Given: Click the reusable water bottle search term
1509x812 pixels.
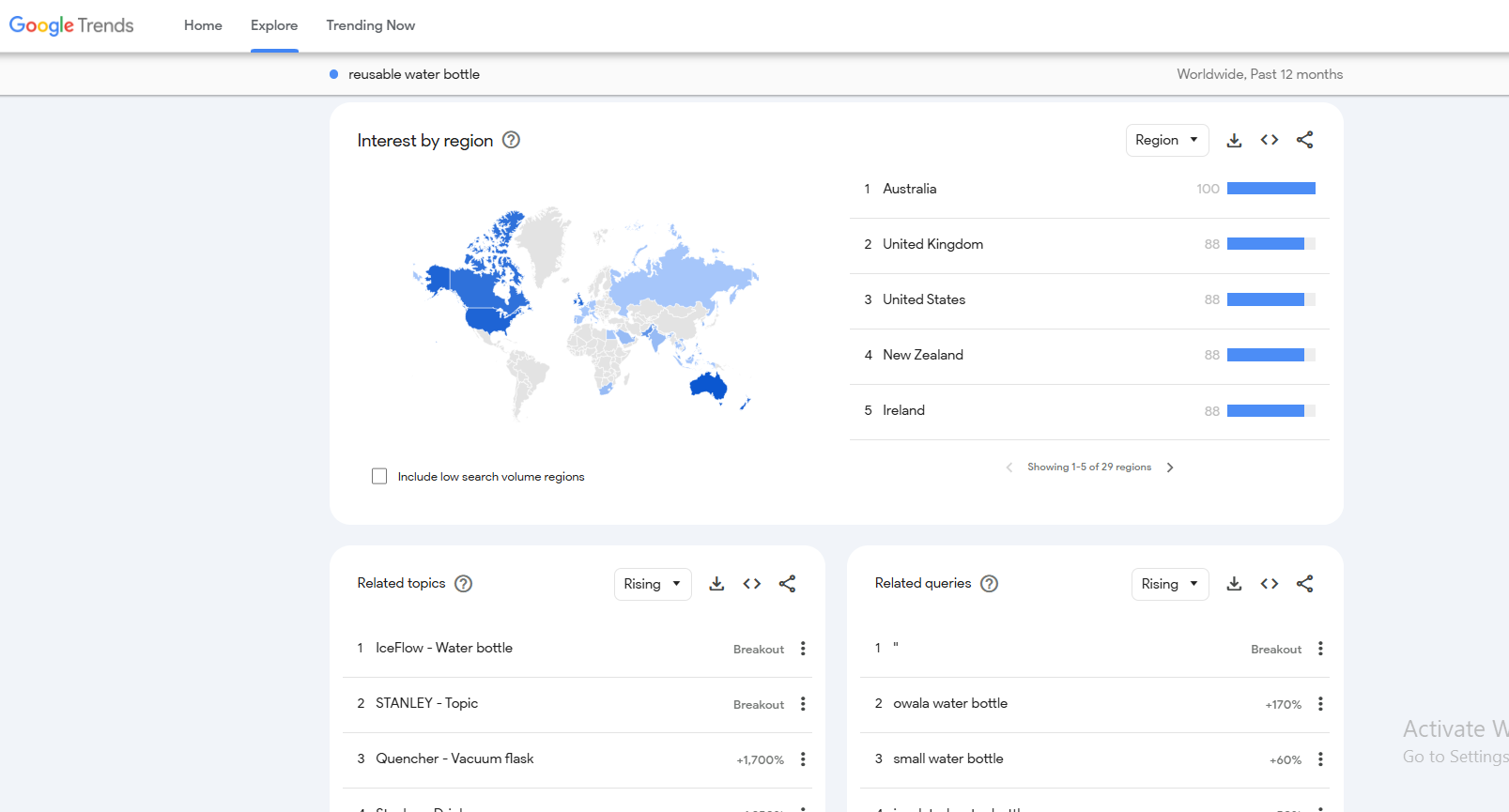Looking at the screenshot, I should [x=414, y=74].
